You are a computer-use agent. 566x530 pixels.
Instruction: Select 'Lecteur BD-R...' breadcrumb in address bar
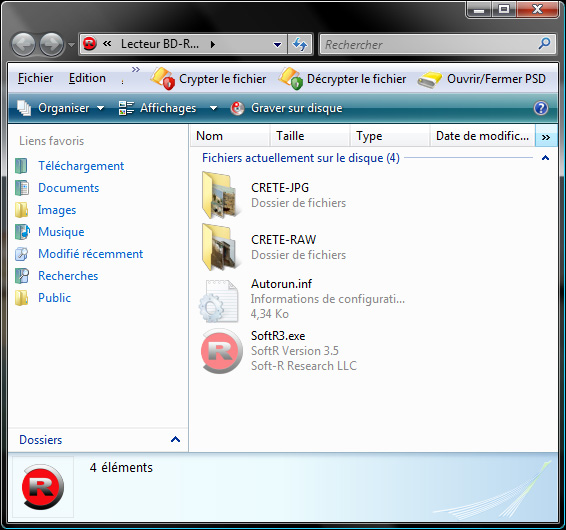[x=160, y=44]
